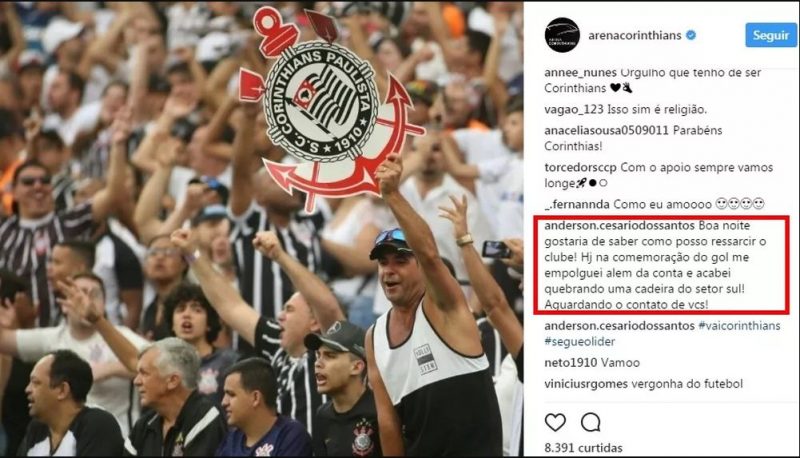Follow account with Seguir button
This screenshot has height=458, width=800.
(x=770, y=35)
